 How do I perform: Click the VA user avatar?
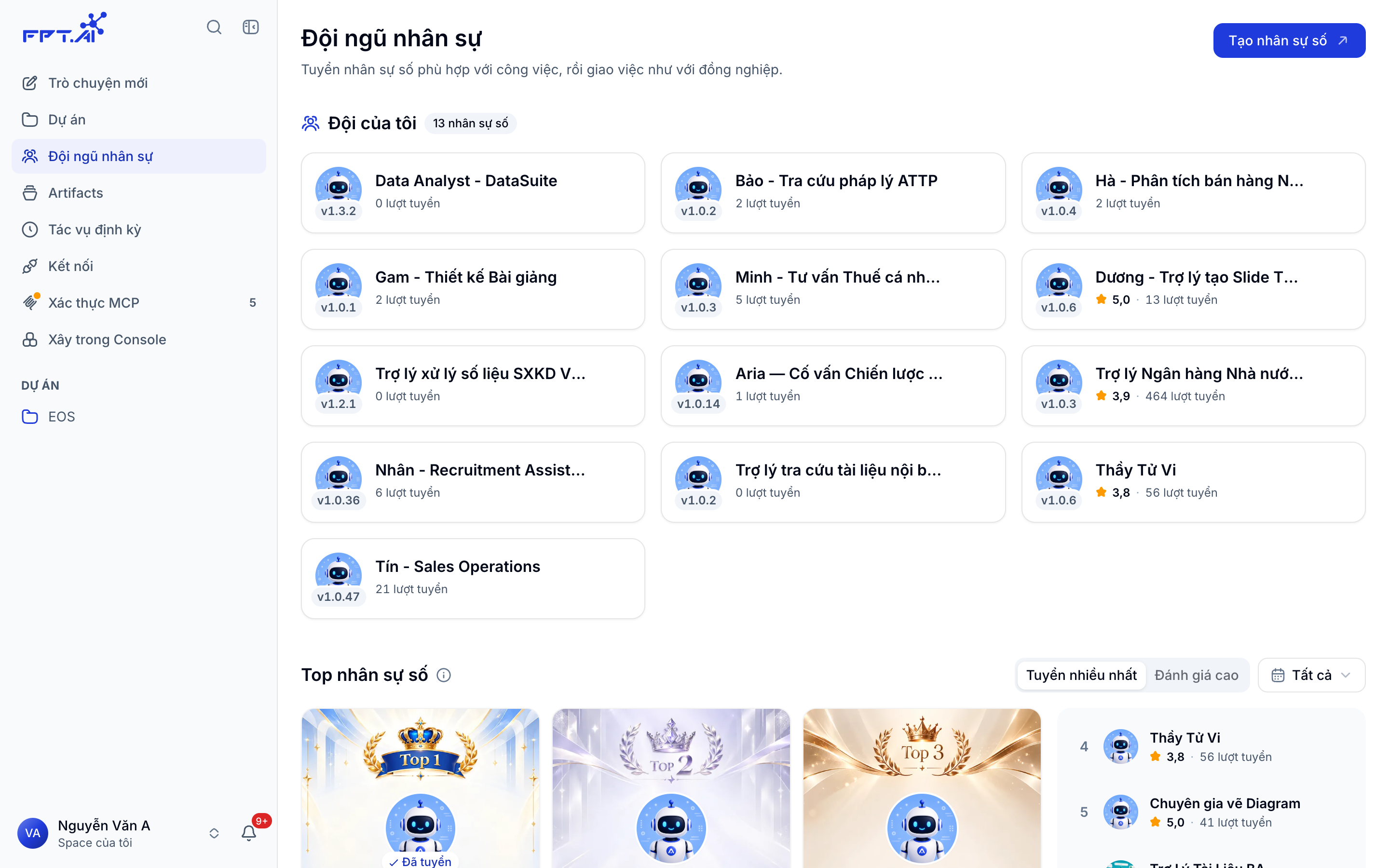[33, 833]
